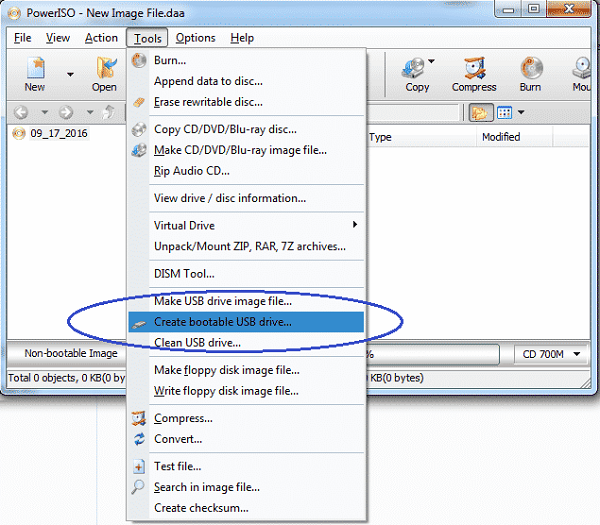
Task: Click the New toolbar icon
Action: 35,74
